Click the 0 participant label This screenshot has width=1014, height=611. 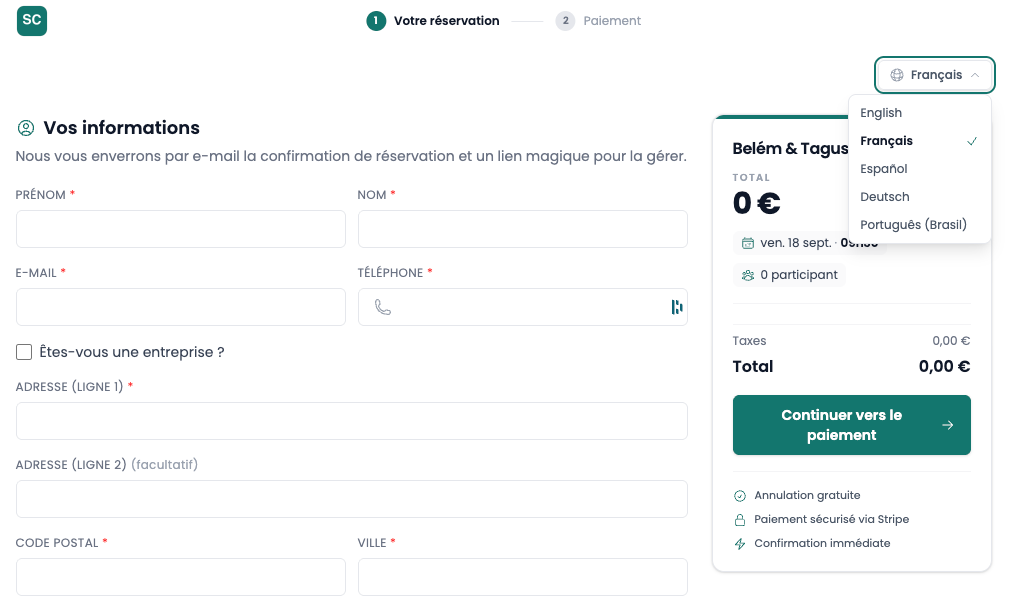pyautogui.click(x=799, y=275)
